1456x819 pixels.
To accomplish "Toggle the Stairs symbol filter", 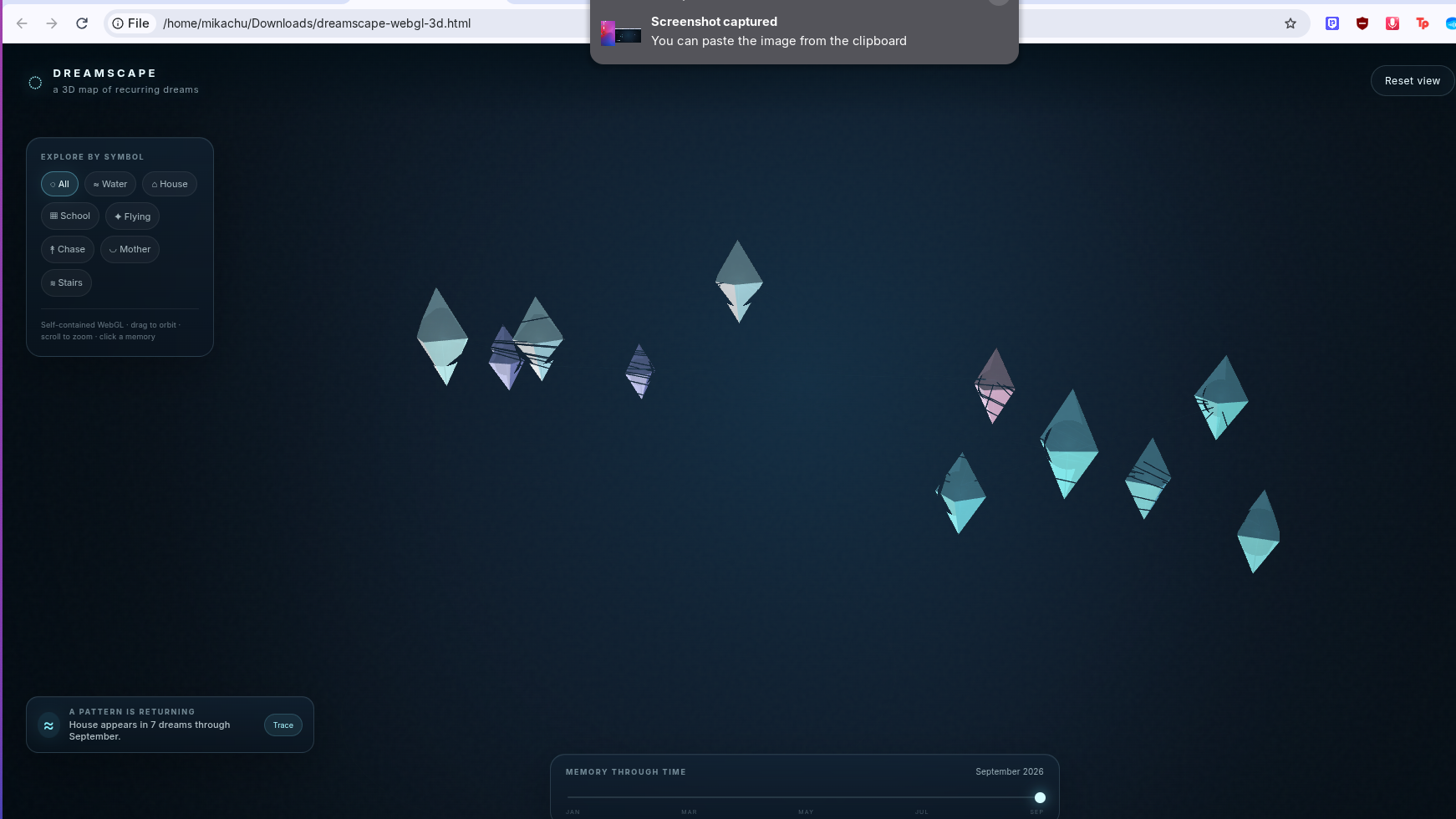I will coord(66,282).
